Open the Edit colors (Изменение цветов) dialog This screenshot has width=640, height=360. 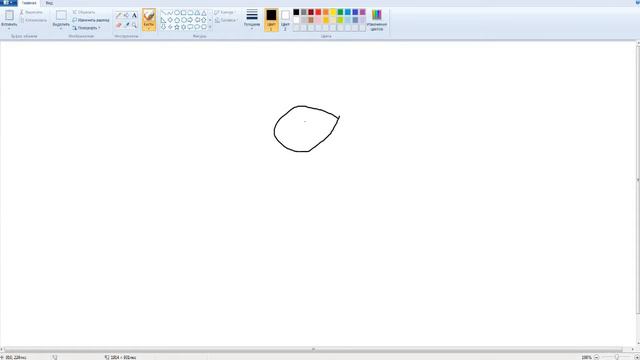click(377, 20)
